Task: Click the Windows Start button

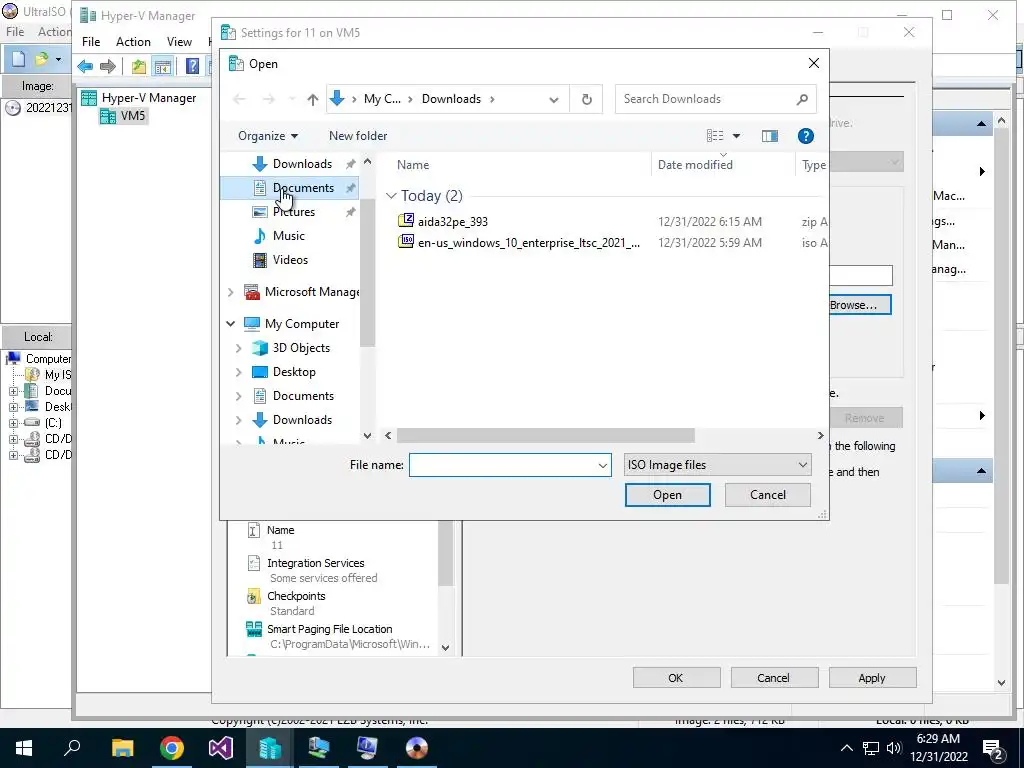Action: 24,748
